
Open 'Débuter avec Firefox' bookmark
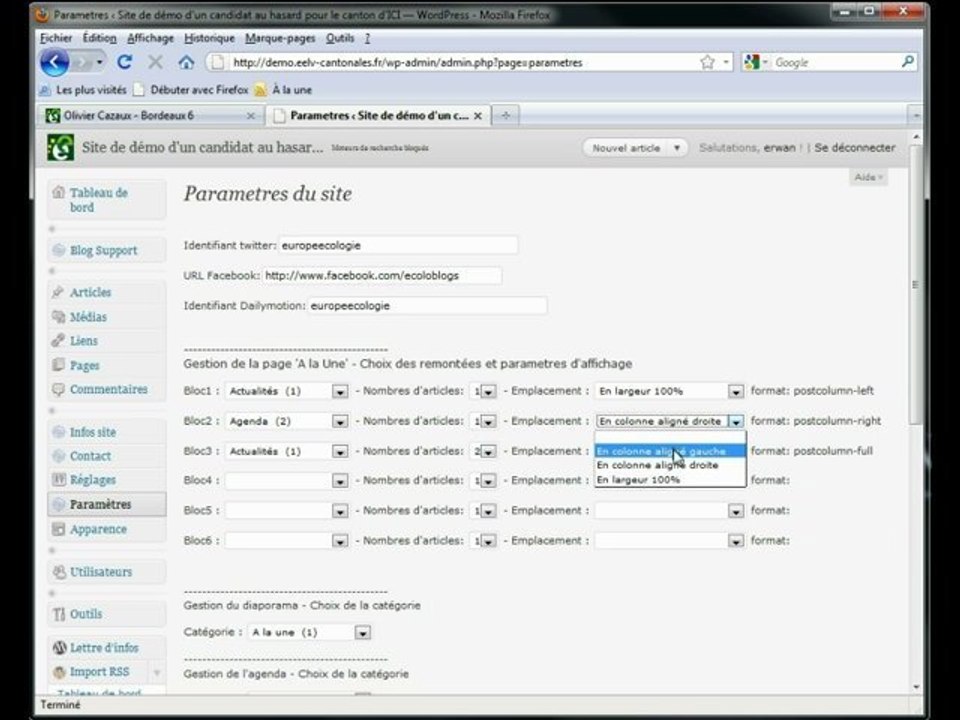192,90
